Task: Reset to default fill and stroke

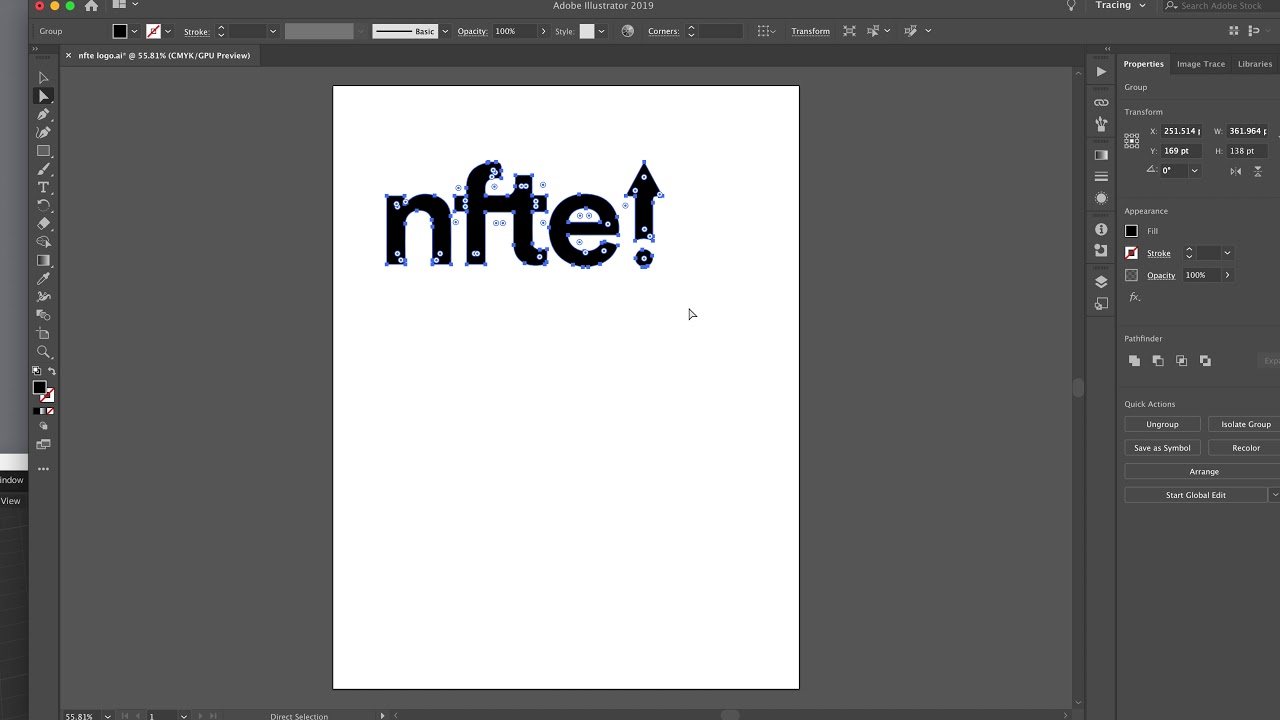Action: (x=36, y=371)
